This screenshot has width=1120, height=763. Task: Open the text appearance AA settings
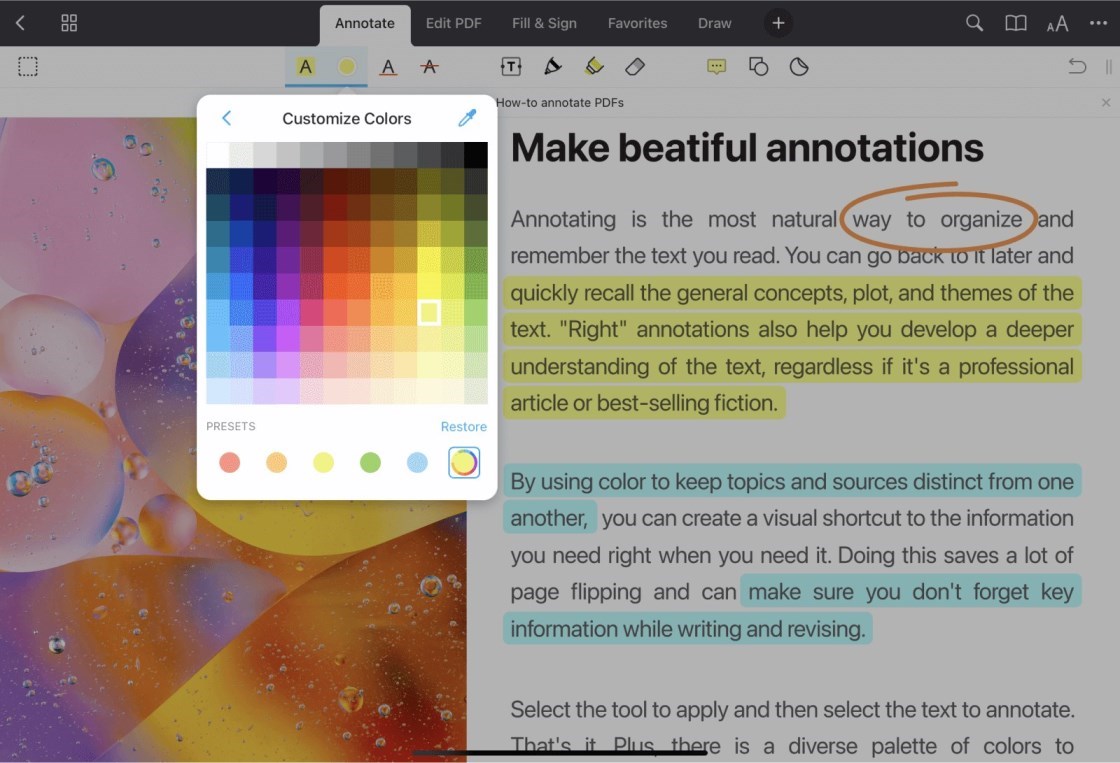tap(1057, 23)
